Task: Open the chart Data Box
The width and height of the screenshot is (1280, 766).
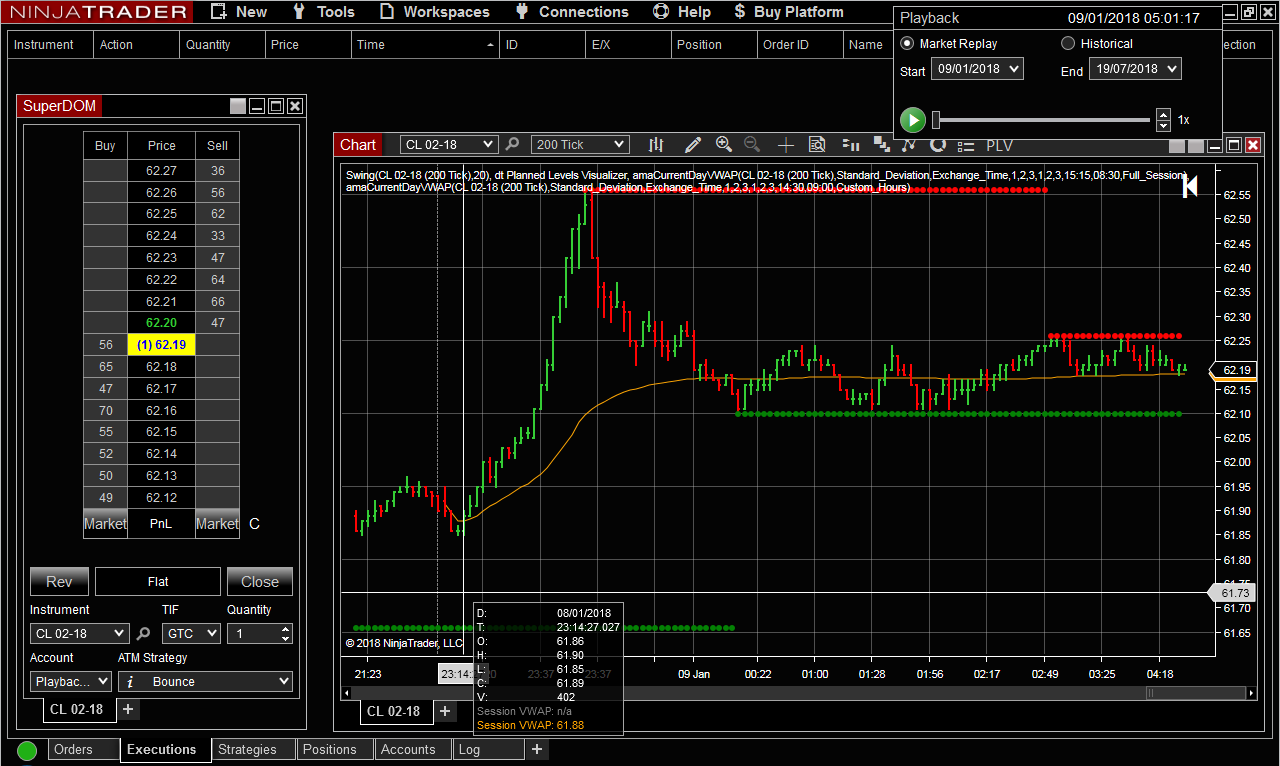Action: pos(817,145)
